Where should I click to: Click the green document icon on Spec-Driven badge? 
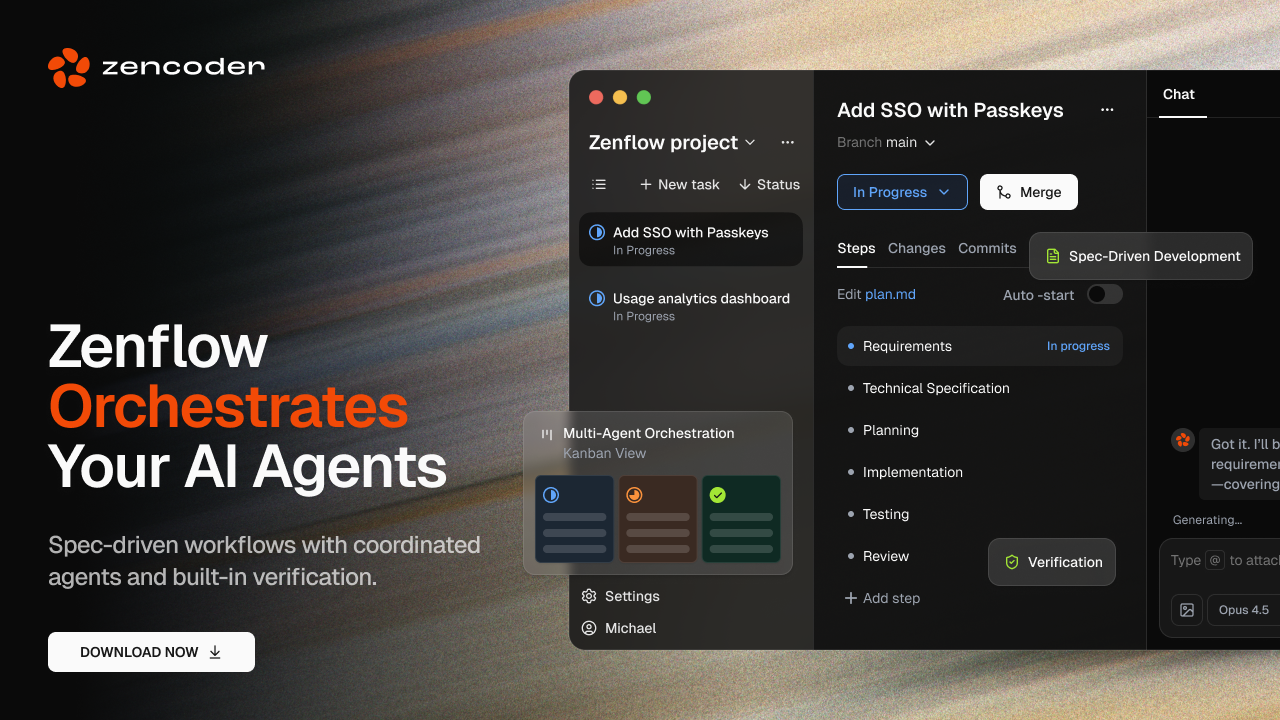(x=1052, y=256)
